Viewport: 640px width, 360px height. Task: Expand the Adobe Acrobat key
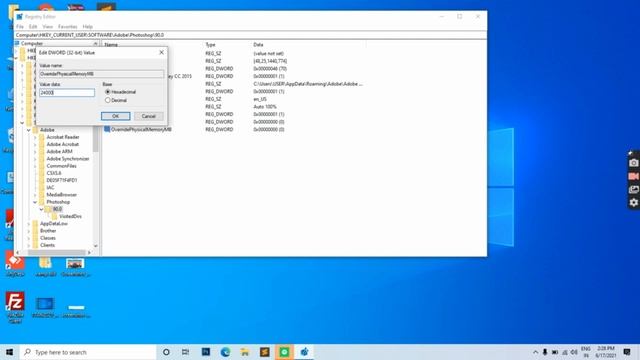click(35, 144)
